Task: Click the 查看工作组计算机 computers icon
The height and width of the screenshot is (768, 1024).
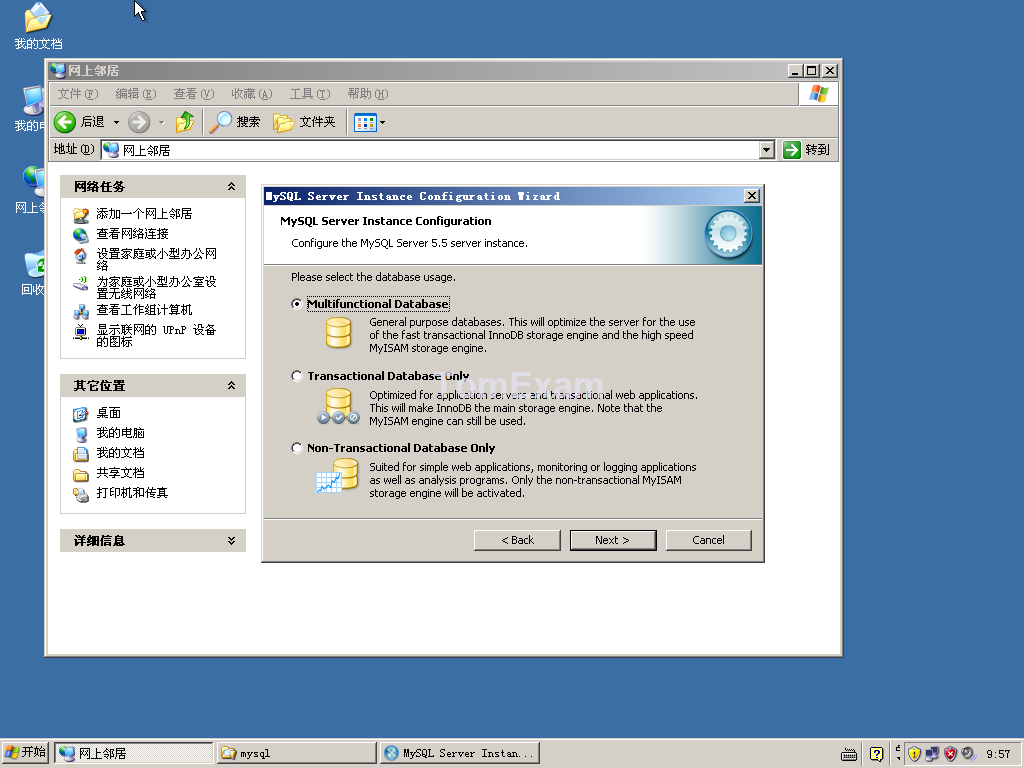Action: pos(81,311)
